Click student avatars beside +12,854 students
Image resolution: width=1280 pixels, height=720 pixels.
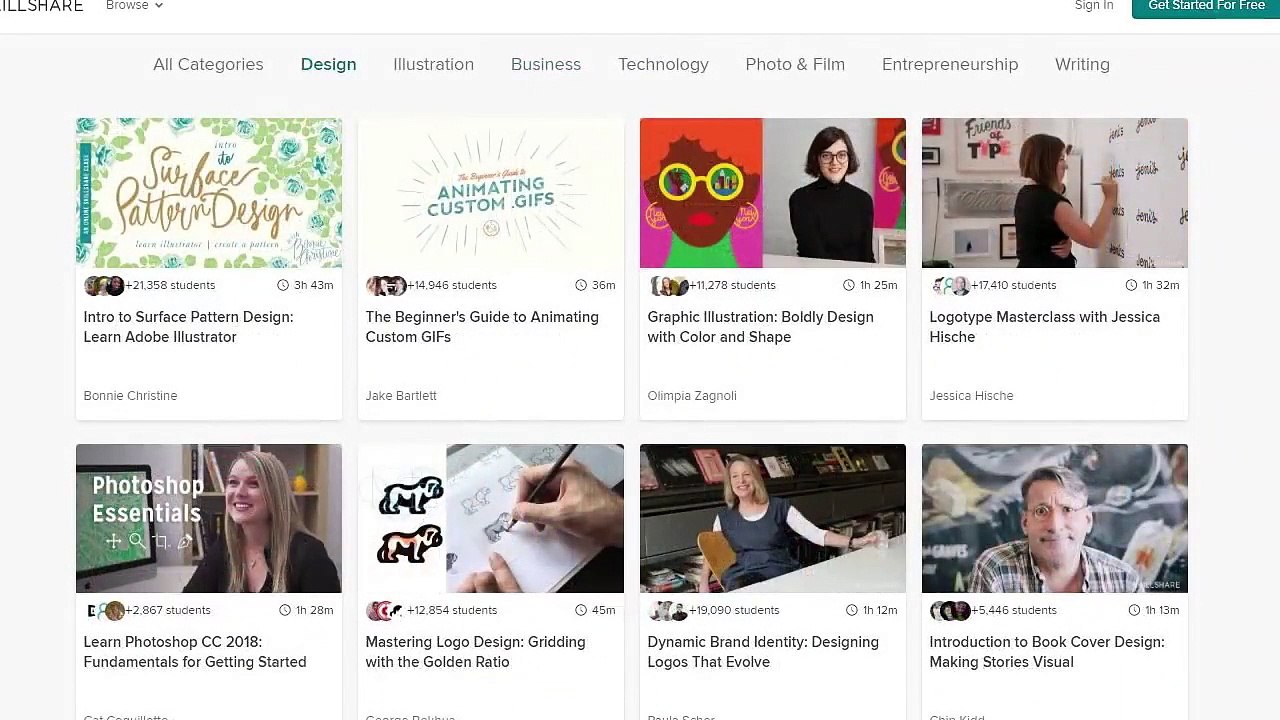pos(386,610)
